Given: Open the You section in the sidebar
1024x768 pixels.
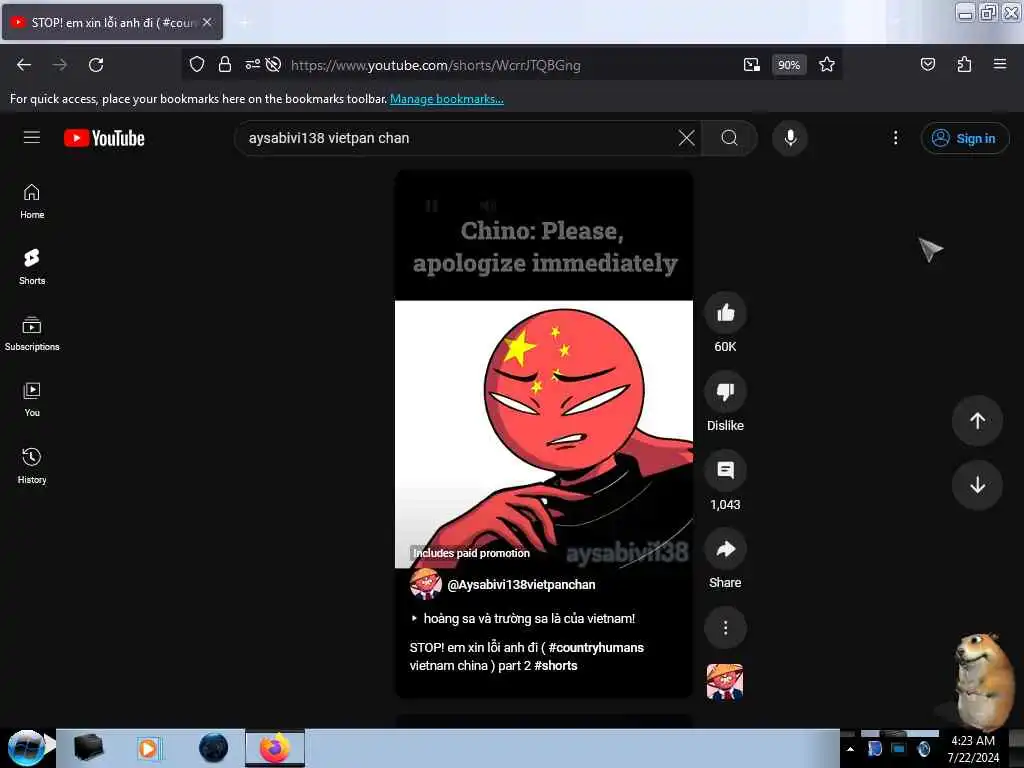Looking at the screenshot, I should (31, 399).
